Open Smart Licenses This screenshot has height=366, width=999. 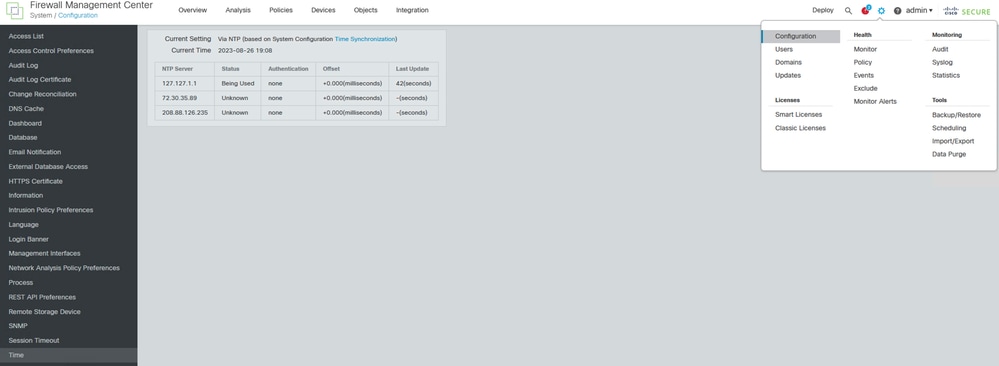pos(798,115)
